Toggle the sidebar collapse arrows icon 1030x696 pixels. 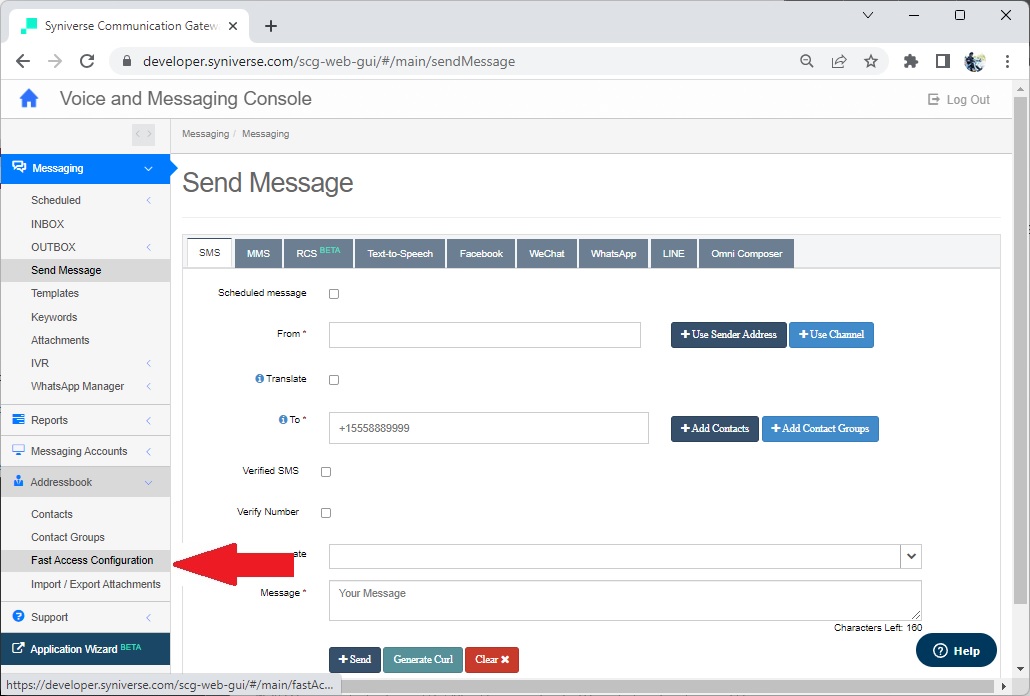(x=143, y=134)
